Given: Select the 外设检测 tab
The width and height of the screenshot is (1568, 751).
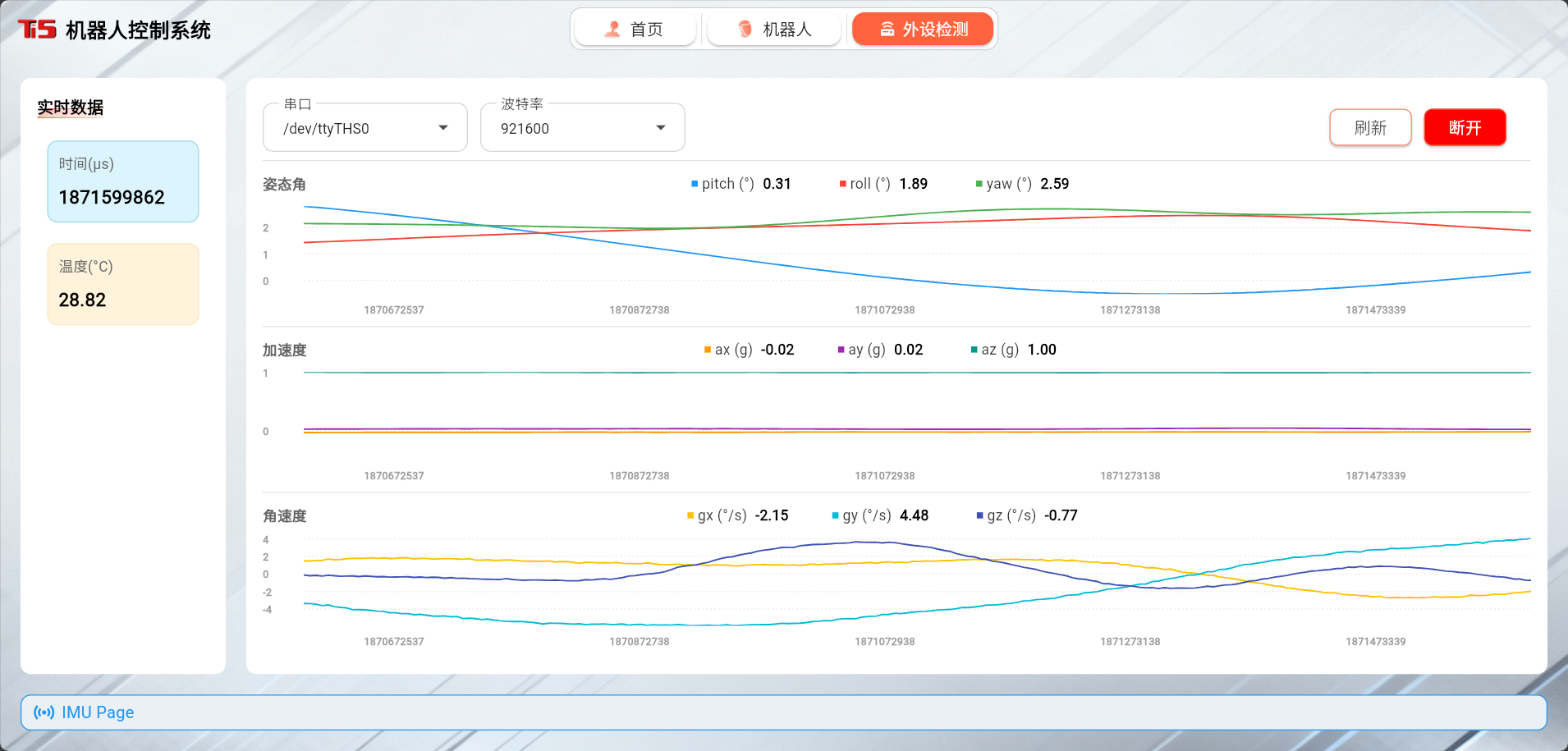Looking at the screenshot, I should 923,29.
